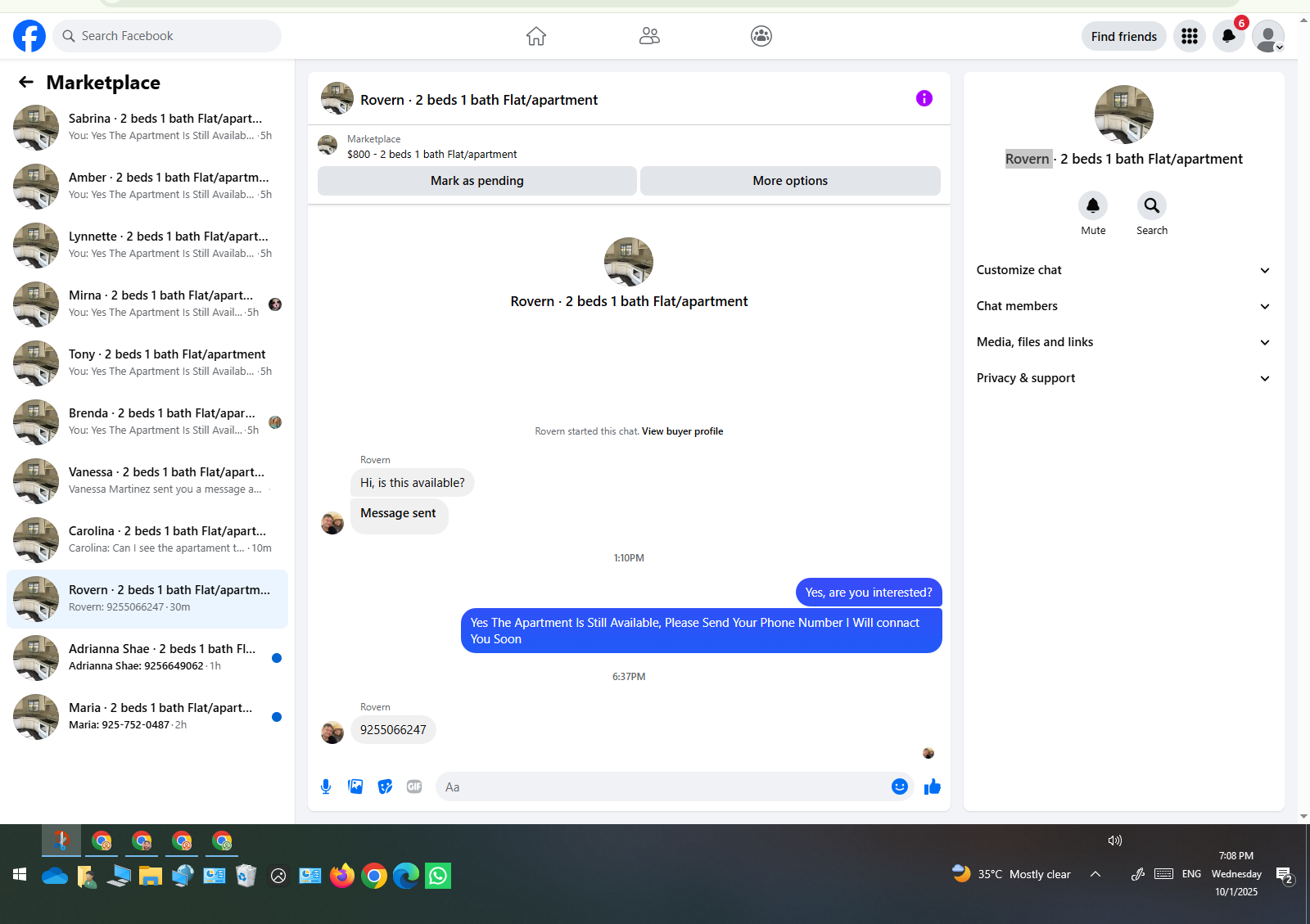
Task: Open the notifications bell with badge 6
Action: pyautogui.click(x=1229, y=36)
